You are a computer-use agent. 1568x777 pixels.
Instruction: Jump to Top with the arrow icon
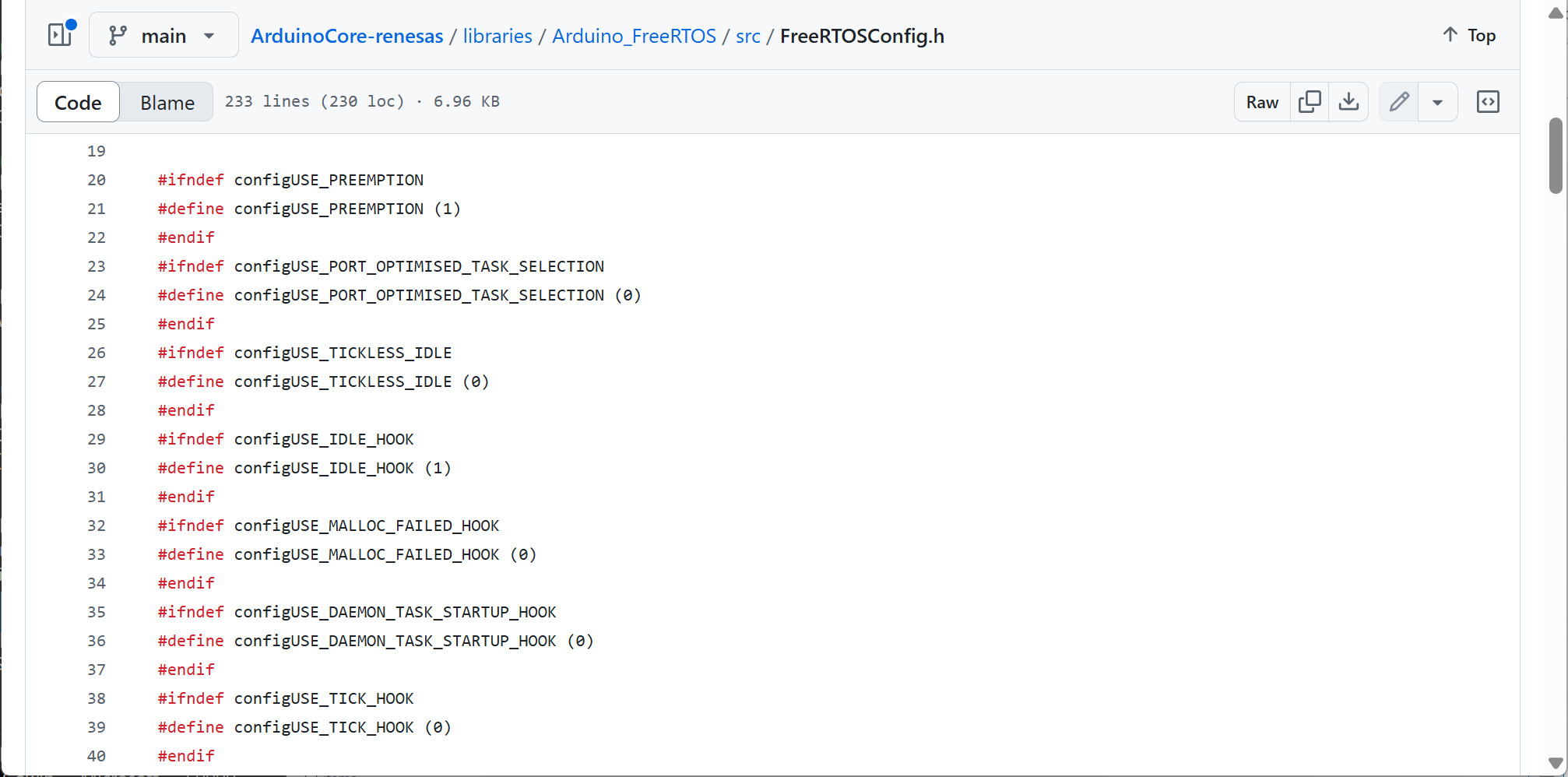tap(1450, 35)
